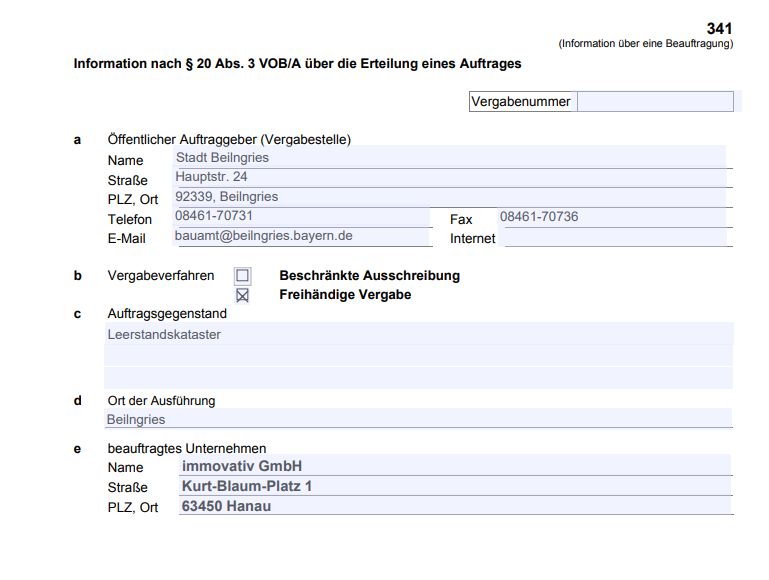Uncheck the Freihändige Vergabe checkbox

[242, 296]
